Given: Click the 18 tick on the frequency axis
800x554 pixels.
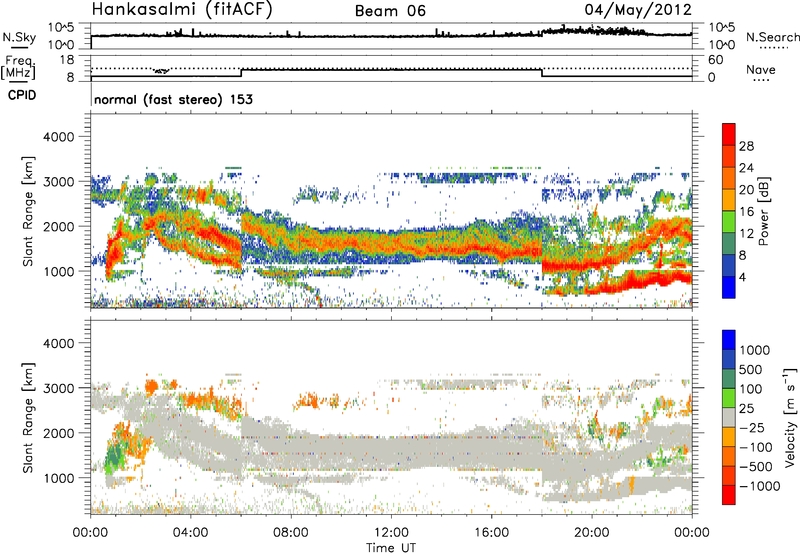Looking at the screenshot, I should pos(67,60).
